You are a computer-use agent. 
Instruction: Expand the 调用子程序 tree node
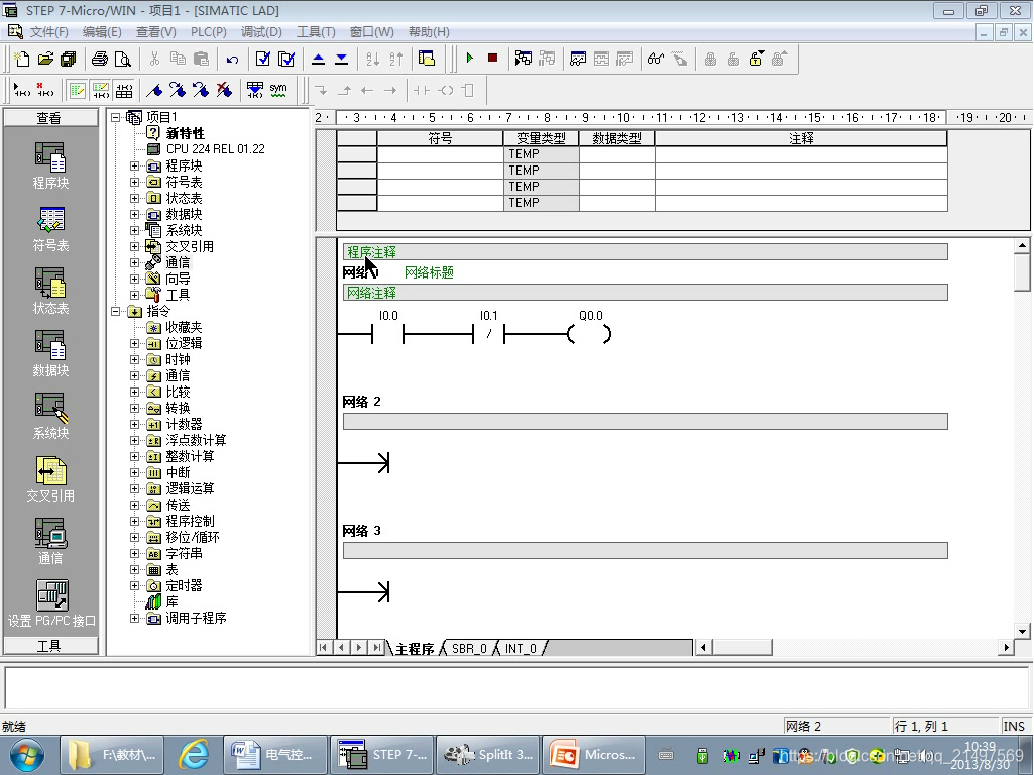(x=135, y=619)
